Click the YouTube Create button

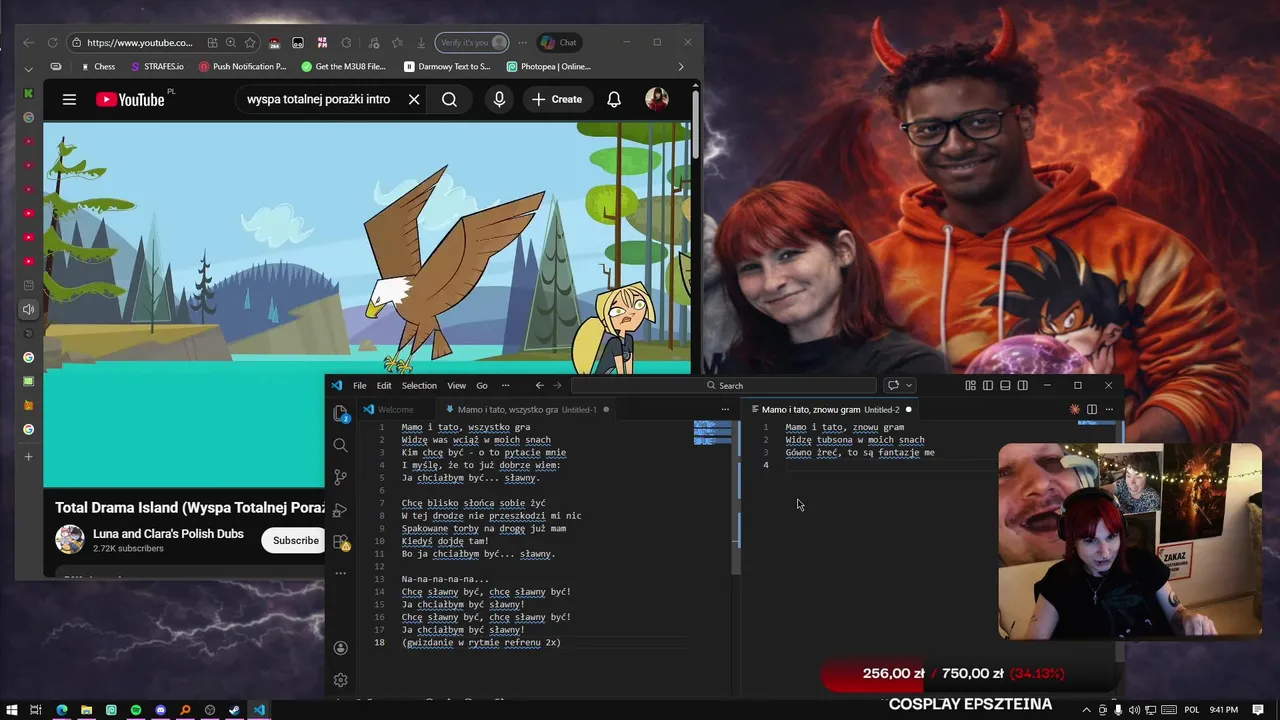click(x=557, y=99)
